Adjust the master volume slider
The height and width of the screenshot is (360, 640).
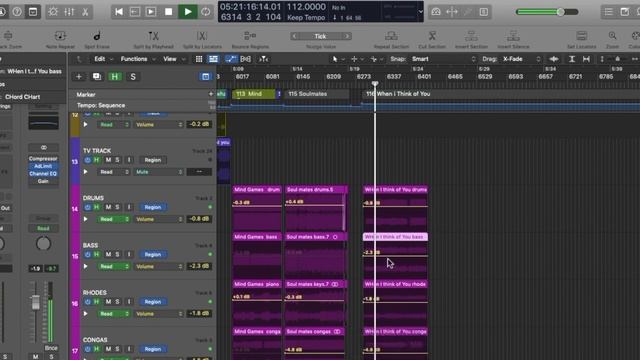561,12
